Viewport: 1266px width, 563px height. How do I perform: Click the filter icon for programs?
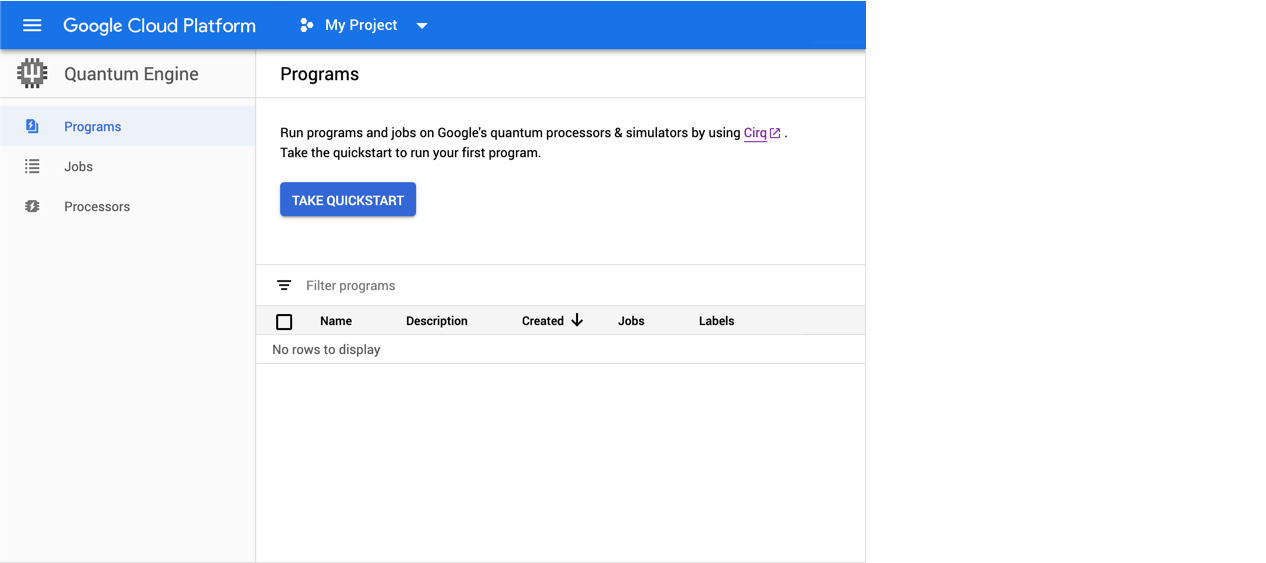[x=284, y=285]
